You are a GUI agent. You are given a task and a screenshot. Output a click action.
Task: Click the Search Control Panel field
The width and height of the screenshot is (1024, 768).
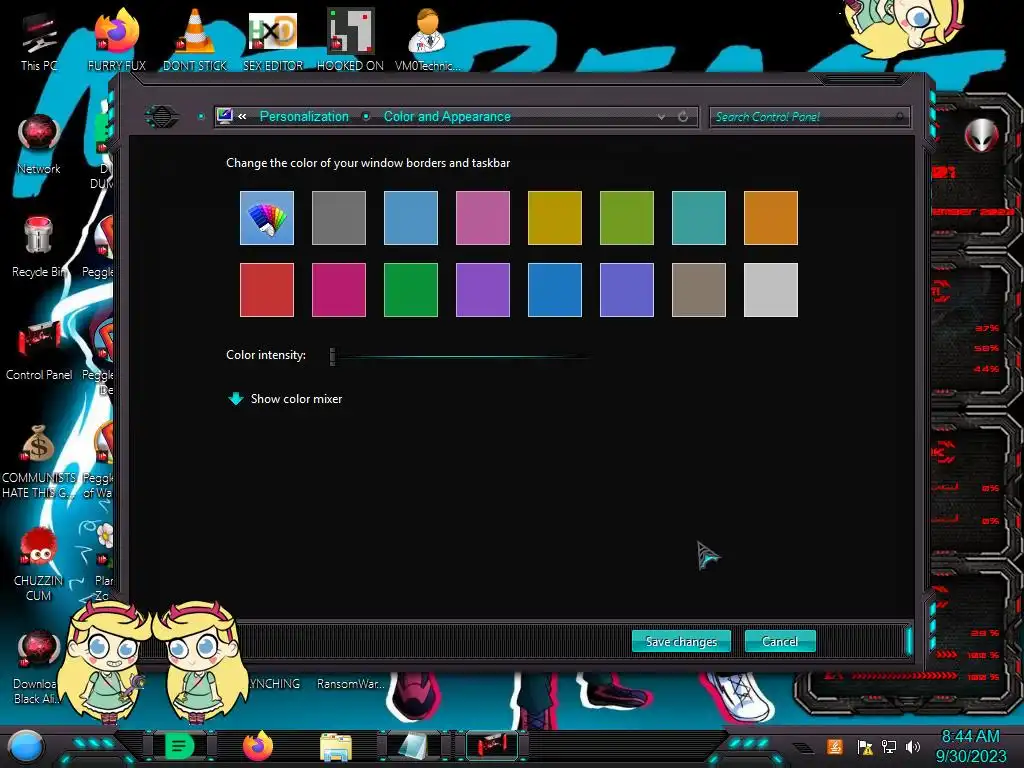tap(808, 117)
